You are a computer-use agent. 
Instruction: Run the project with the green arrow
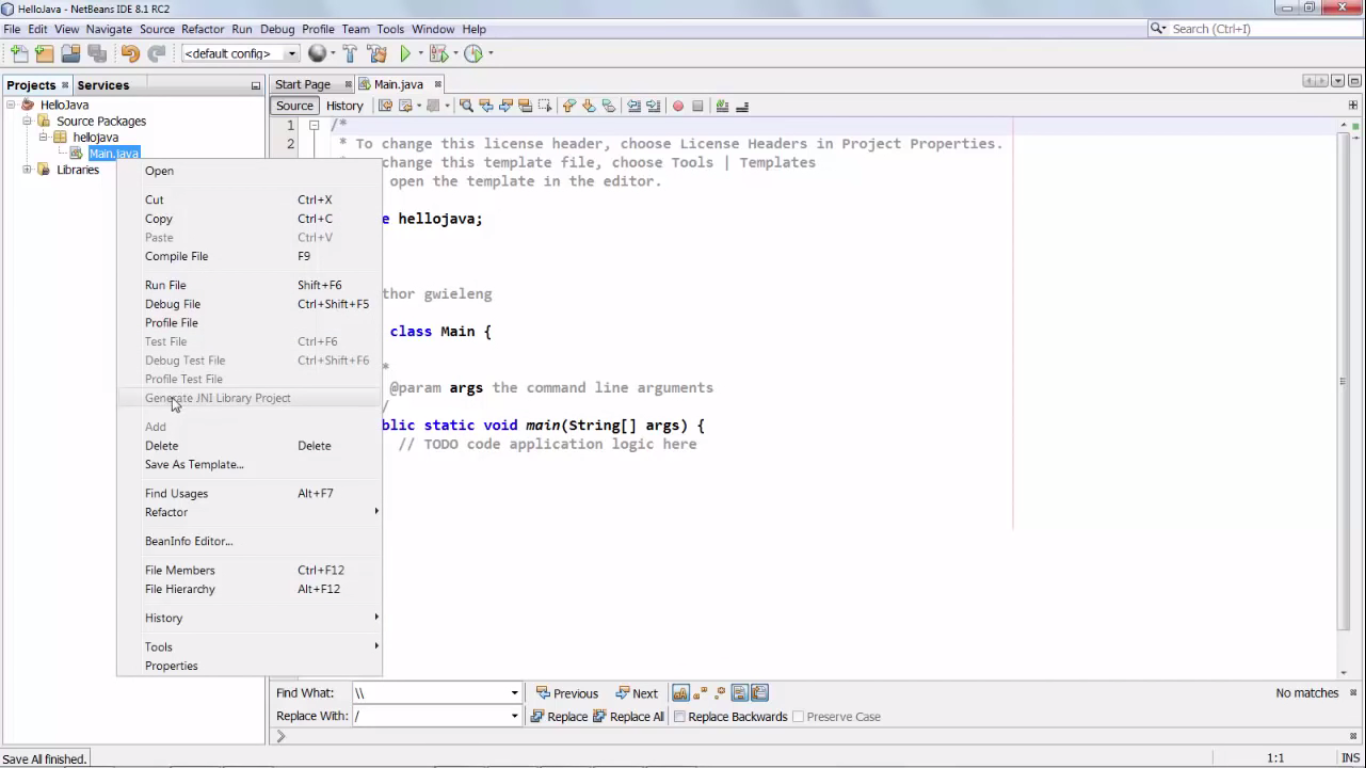click(406, 53)
